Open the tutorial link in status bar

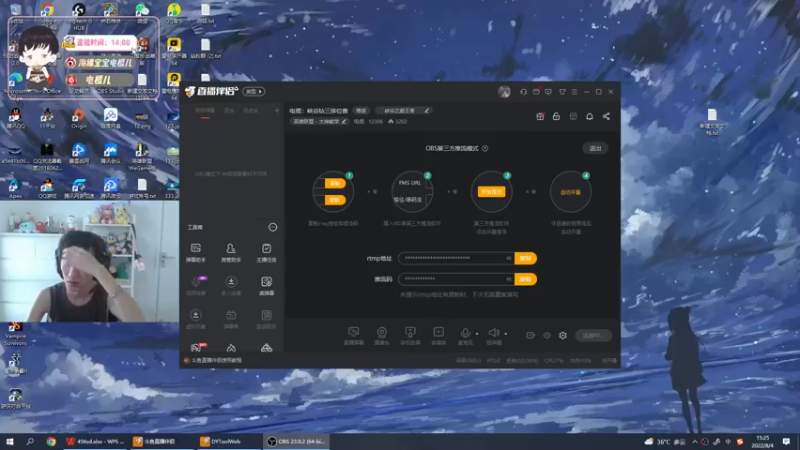216,360
